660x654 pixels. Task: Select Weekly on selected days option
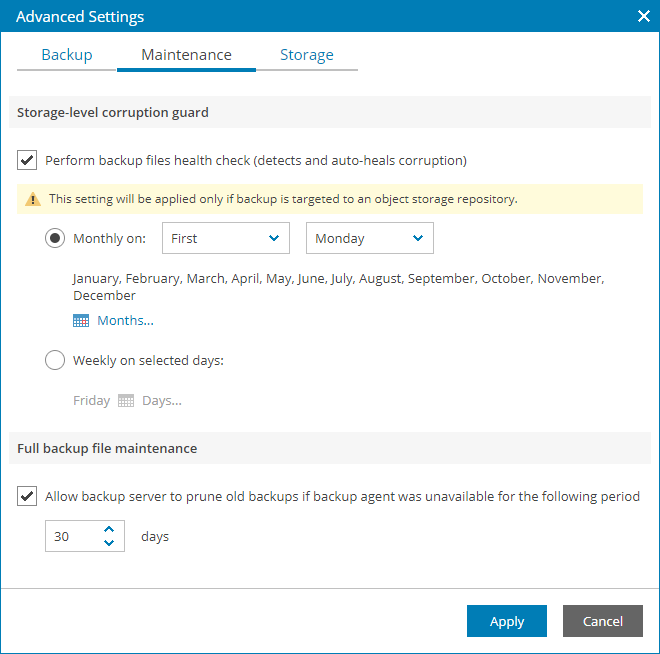pos(55,360)
